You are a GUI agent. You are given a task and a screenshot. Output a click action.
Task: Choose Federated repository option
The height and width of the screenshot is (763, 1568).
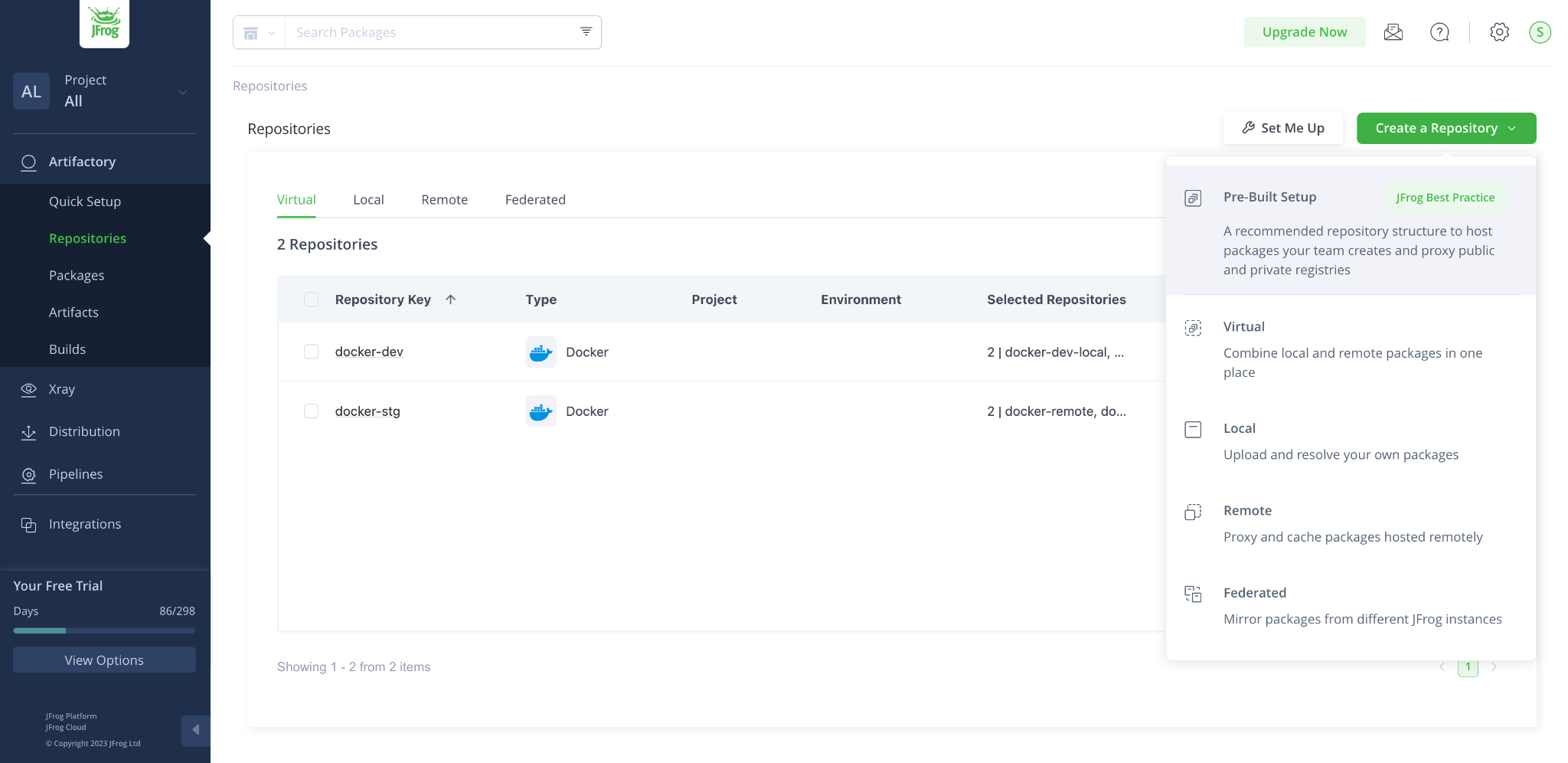click(x=1351, y=605)
